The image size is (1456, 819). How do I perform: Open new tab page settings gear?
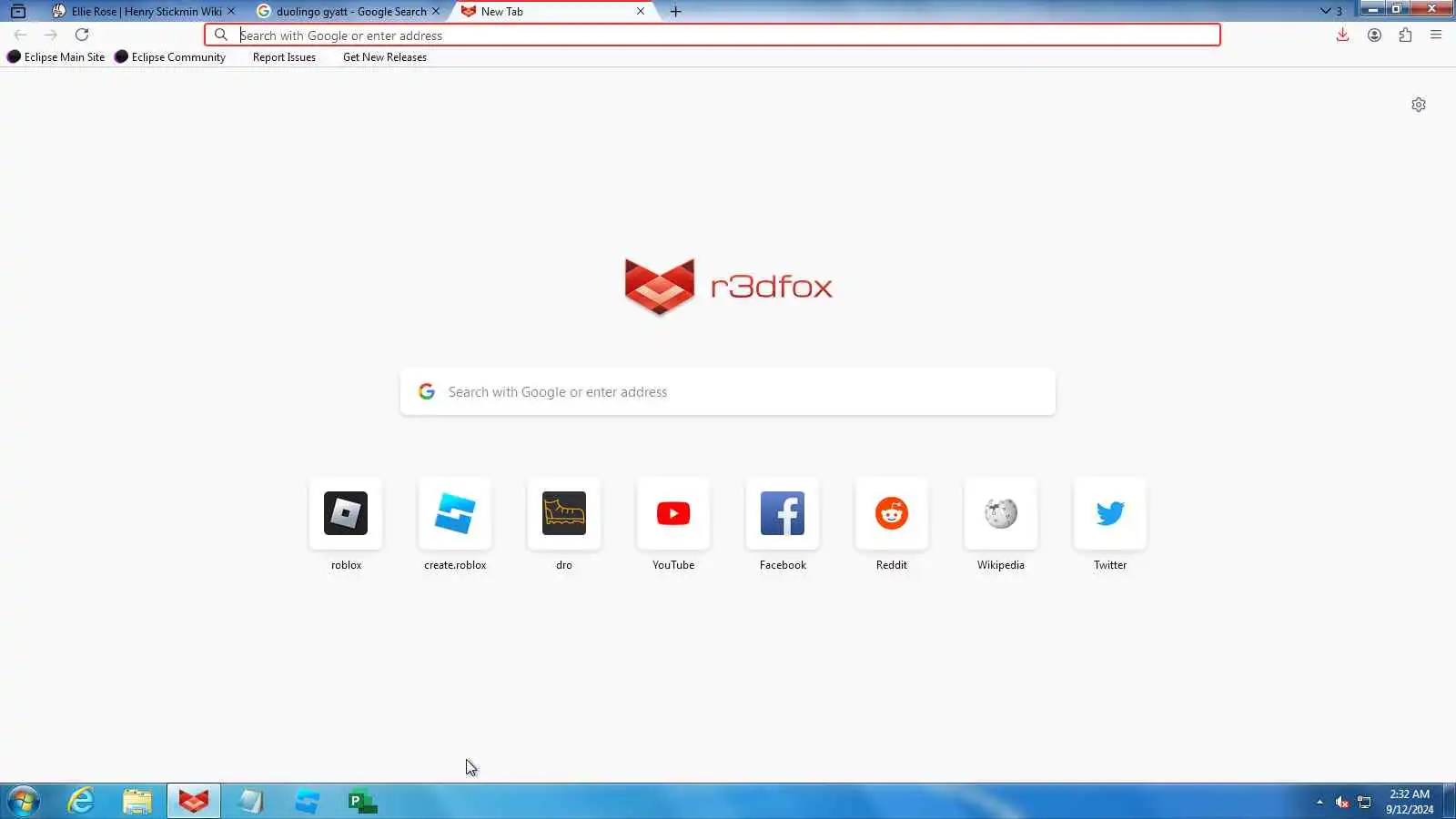tap(1419, 105)
